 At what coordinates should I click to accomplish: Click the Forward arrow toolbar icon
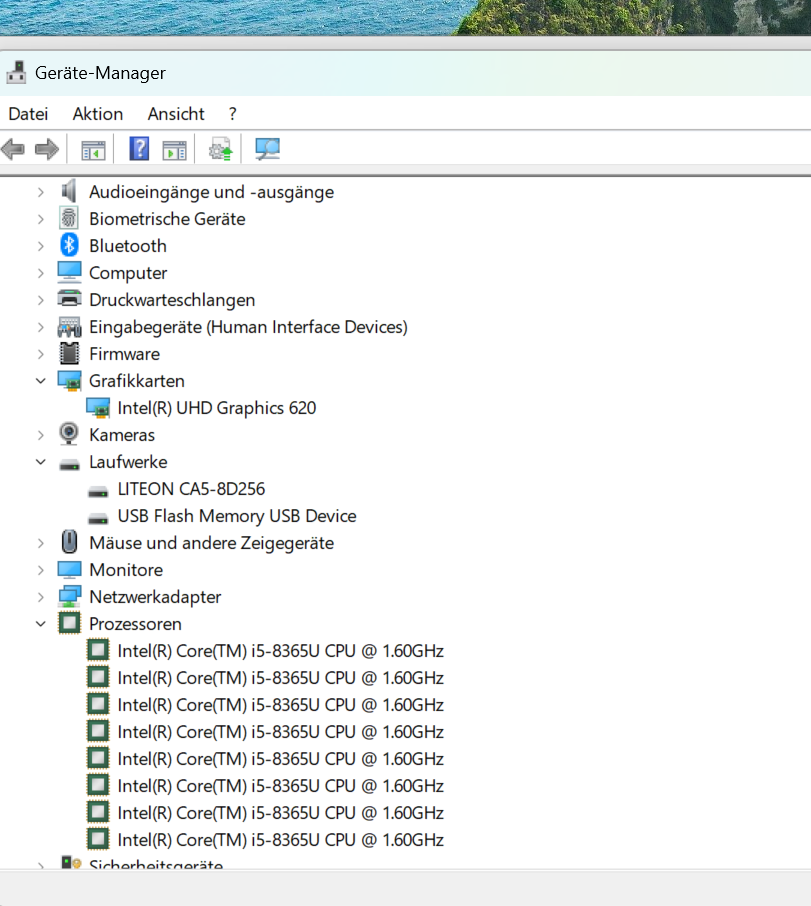point(47,150)
